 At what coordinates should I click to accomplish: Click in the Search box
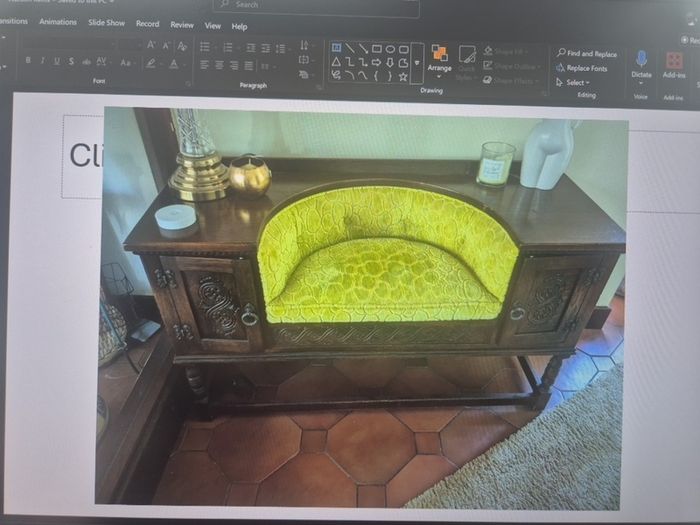[x=316, y=6]
